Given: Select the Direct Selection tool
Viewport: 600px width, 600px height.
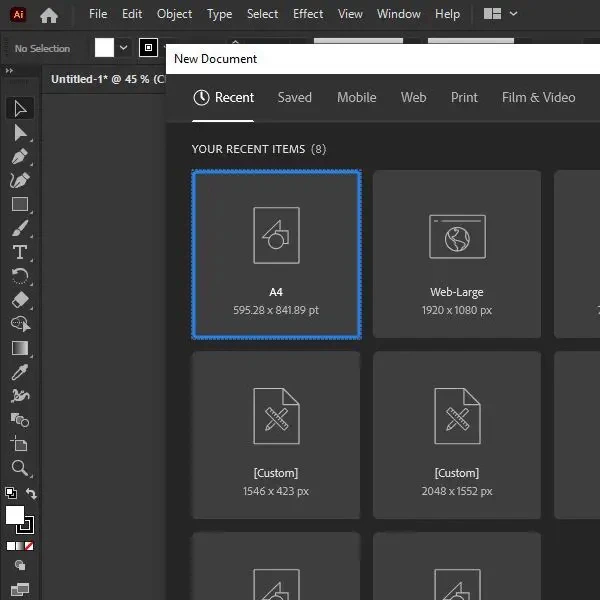Looking at the screenshot, I should click(x=19, y=132).
